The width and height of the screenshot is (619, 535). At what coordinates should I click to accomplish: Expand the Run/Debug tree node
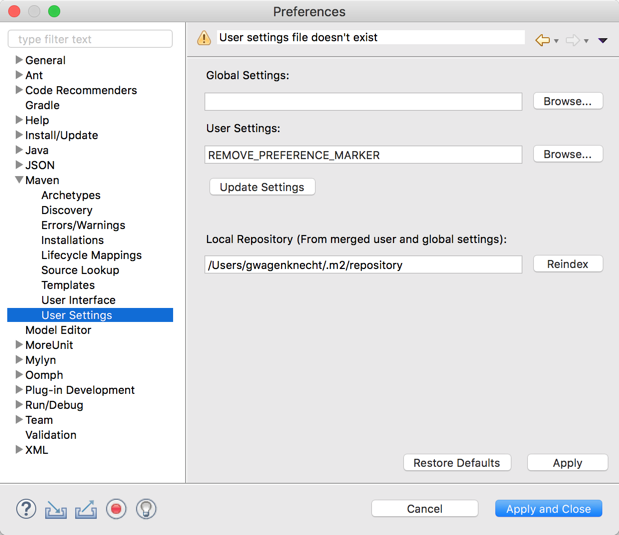(x=19, y=405)
